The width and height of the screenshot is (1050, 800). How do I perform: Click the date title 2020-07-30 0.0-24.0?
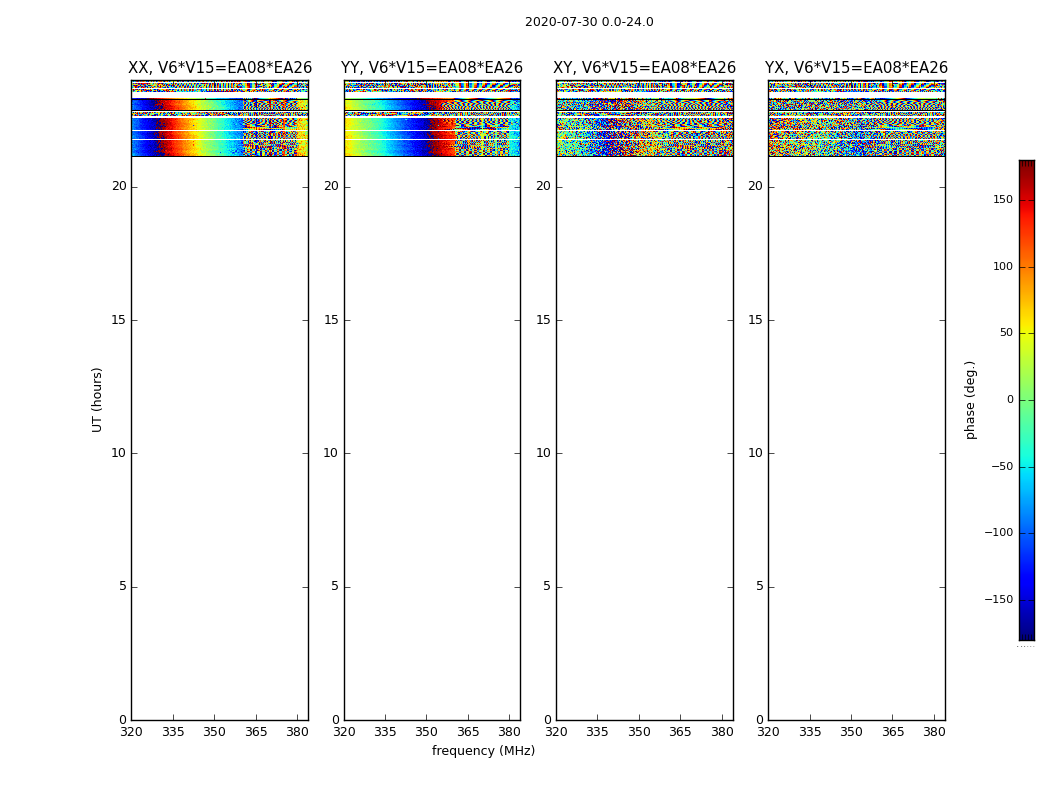tap(589, 22)
